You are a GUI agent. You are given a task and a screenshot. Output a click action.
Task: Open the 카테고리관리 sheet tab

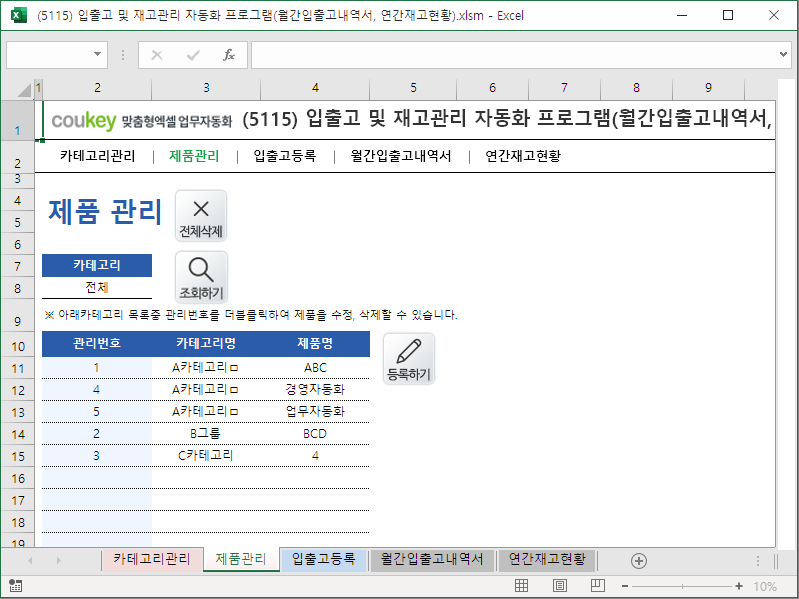152,559
